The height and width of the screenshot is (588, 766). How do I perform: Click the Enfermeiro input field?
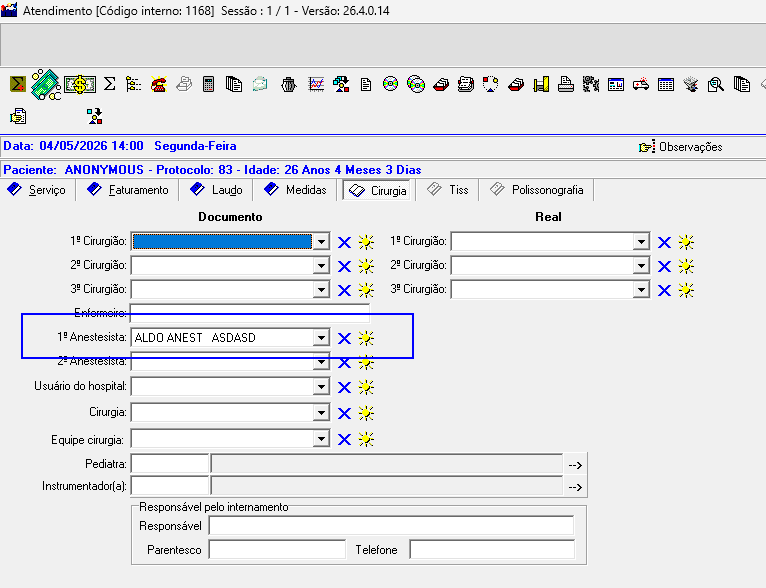250,313
